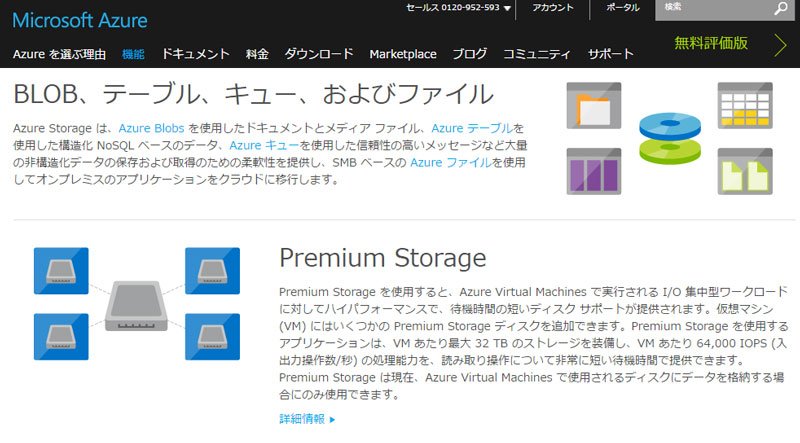Click the blue and green disks icon
The width and height of the screenshot is (800, 443).
(x=670, y=138)
